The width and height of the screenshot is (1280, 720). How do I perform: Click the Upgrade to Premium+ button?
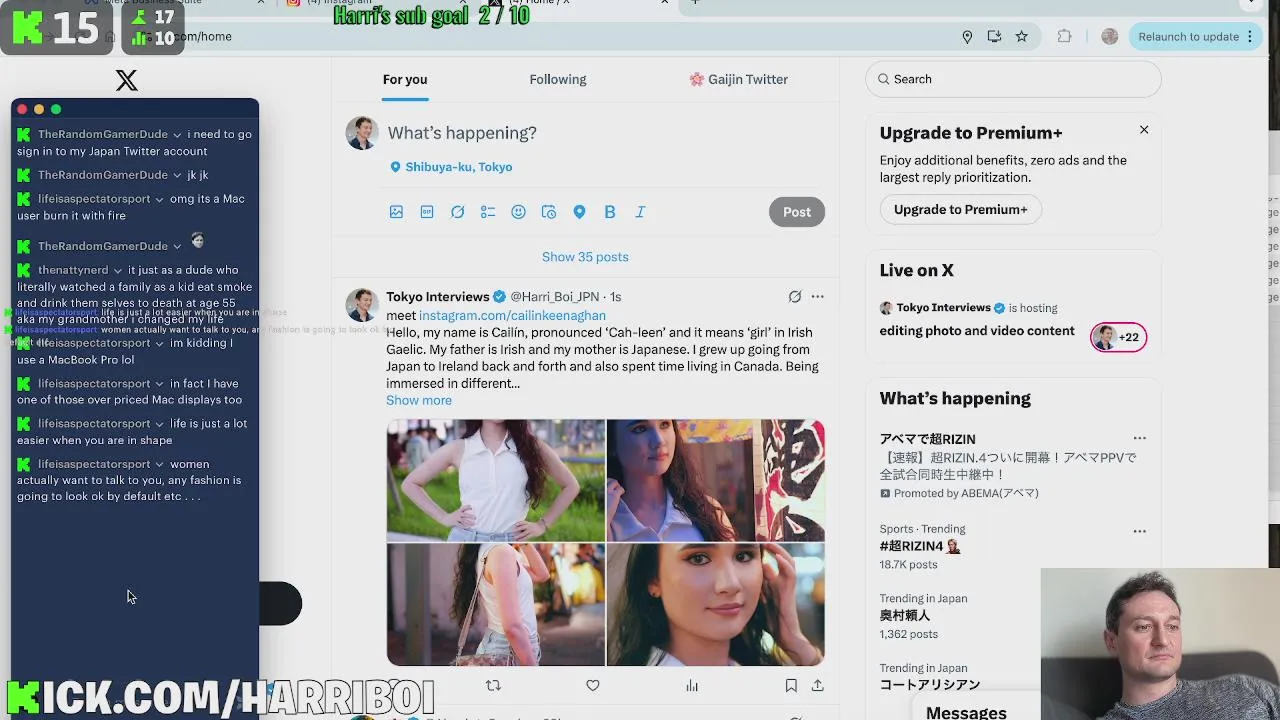point(961,210)
